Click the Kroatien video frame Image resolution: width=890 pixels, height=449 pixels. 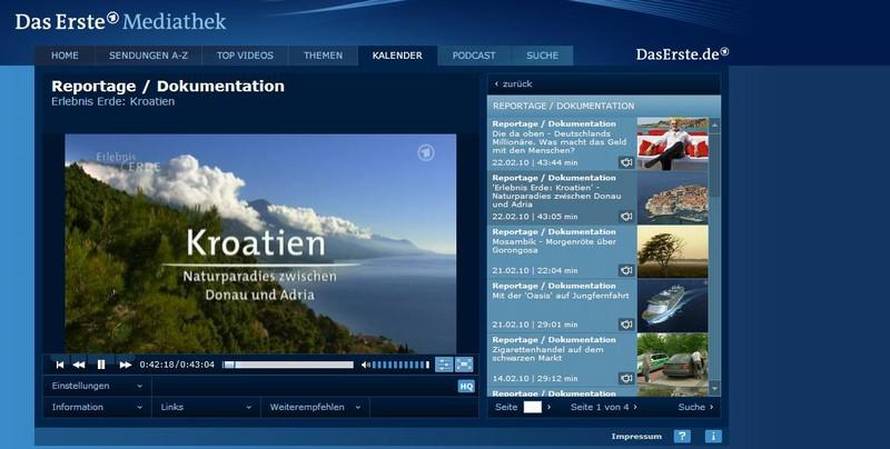(261, 244)
